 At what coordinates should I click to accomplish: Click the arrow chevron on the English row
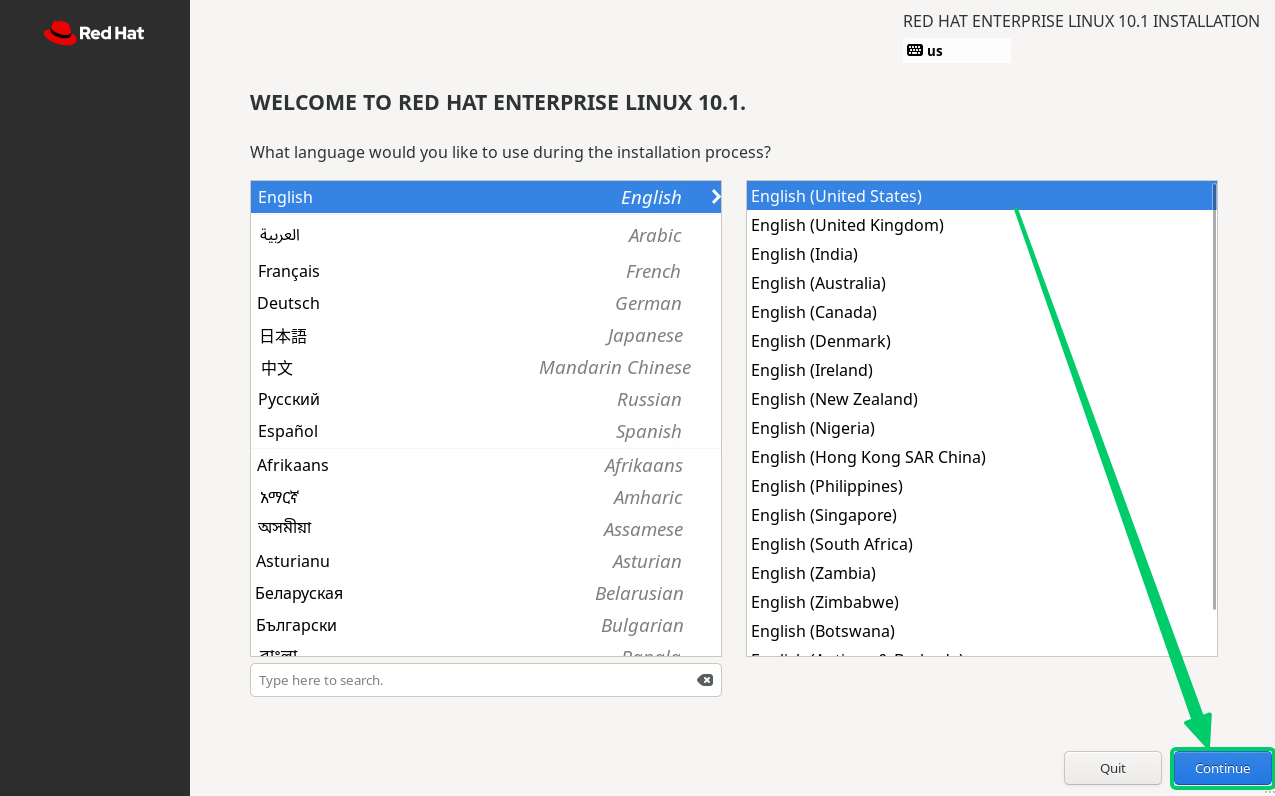point(715,197)
